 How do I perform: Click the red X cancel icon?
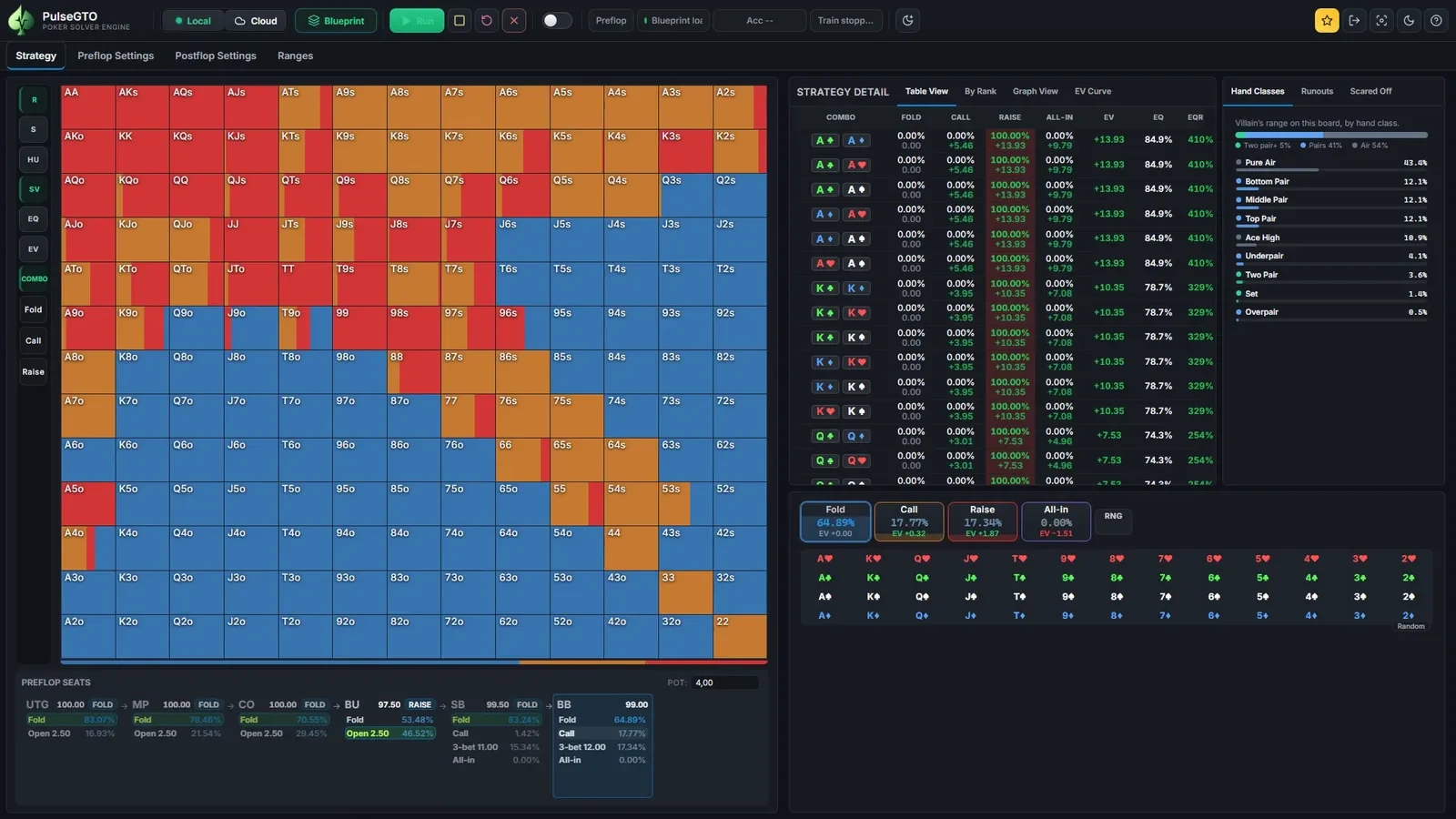pos(514,20)
